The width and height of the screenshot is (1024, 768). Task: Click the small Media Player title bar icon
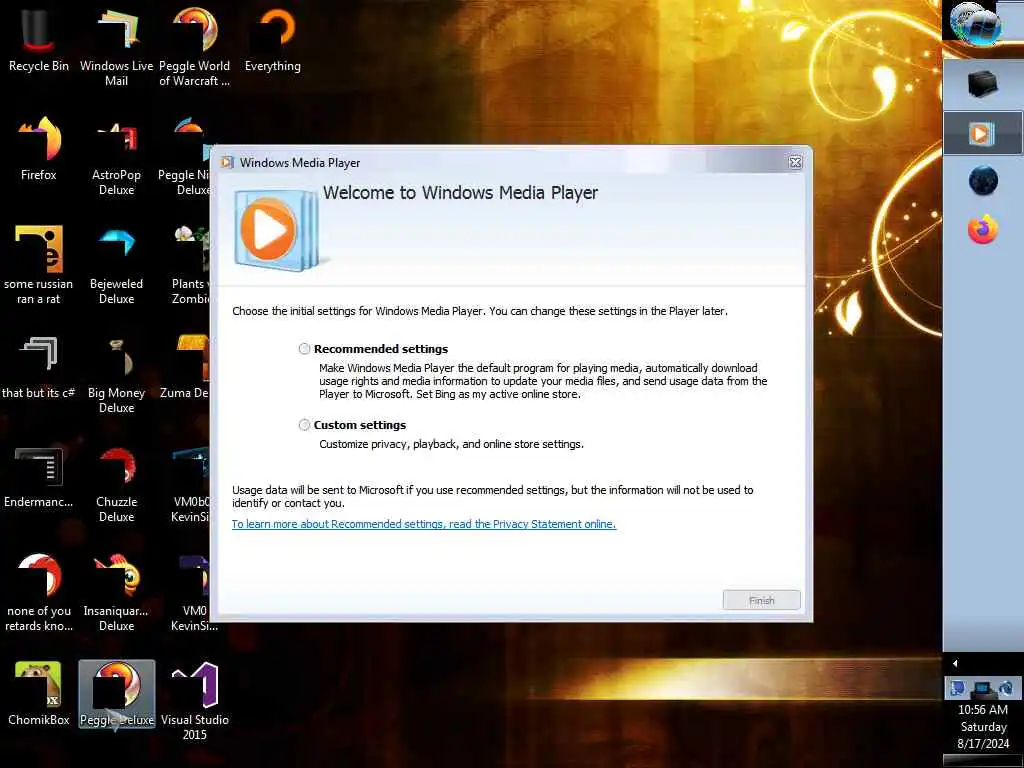click(x=227, y=162)
